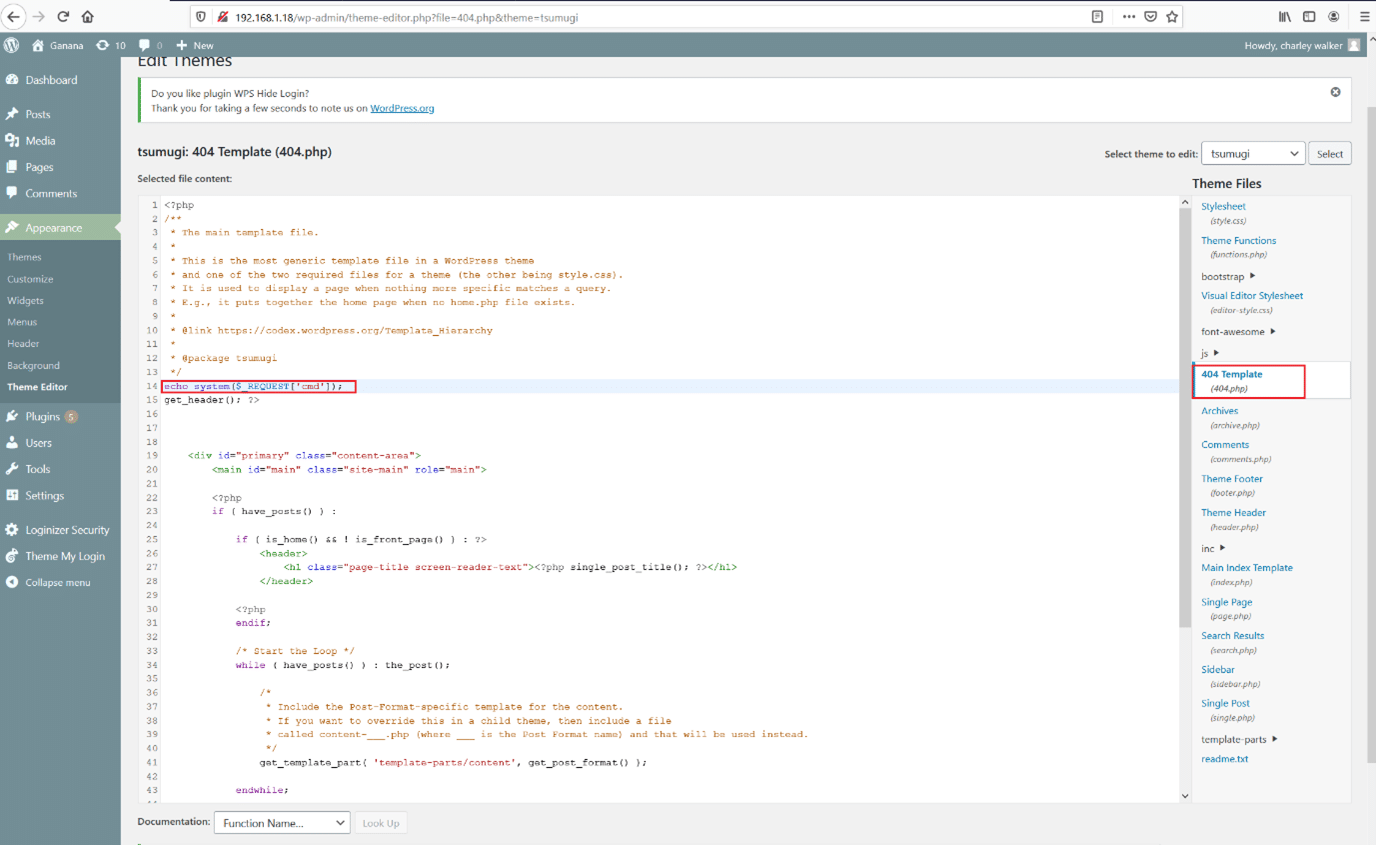This screenshot has height=845, width=1376.
Task: Open the Firefox hamburger menu
Action: (x=1364, y=17)
